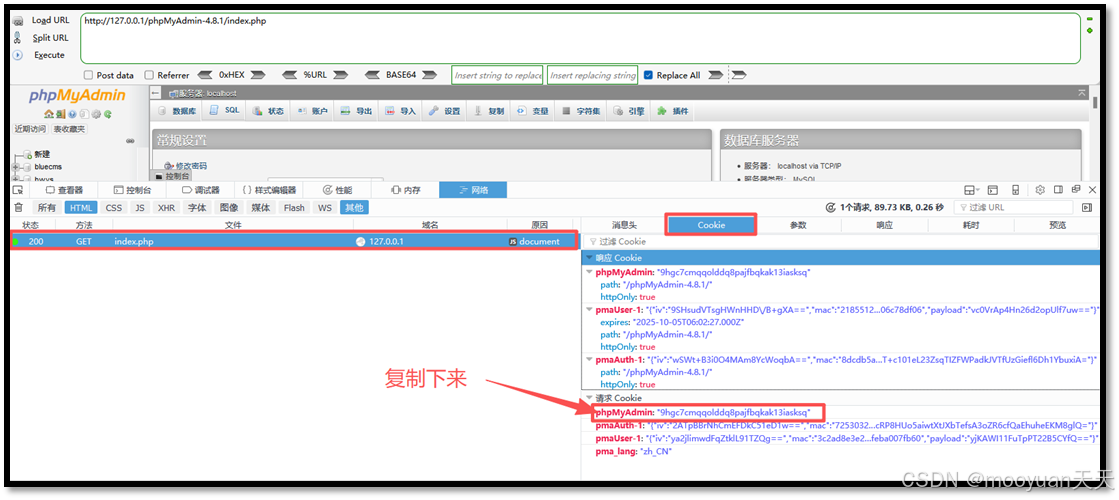Click the 过滤 URL filter field
The image size is (1119, 500).
point(1013,208)
